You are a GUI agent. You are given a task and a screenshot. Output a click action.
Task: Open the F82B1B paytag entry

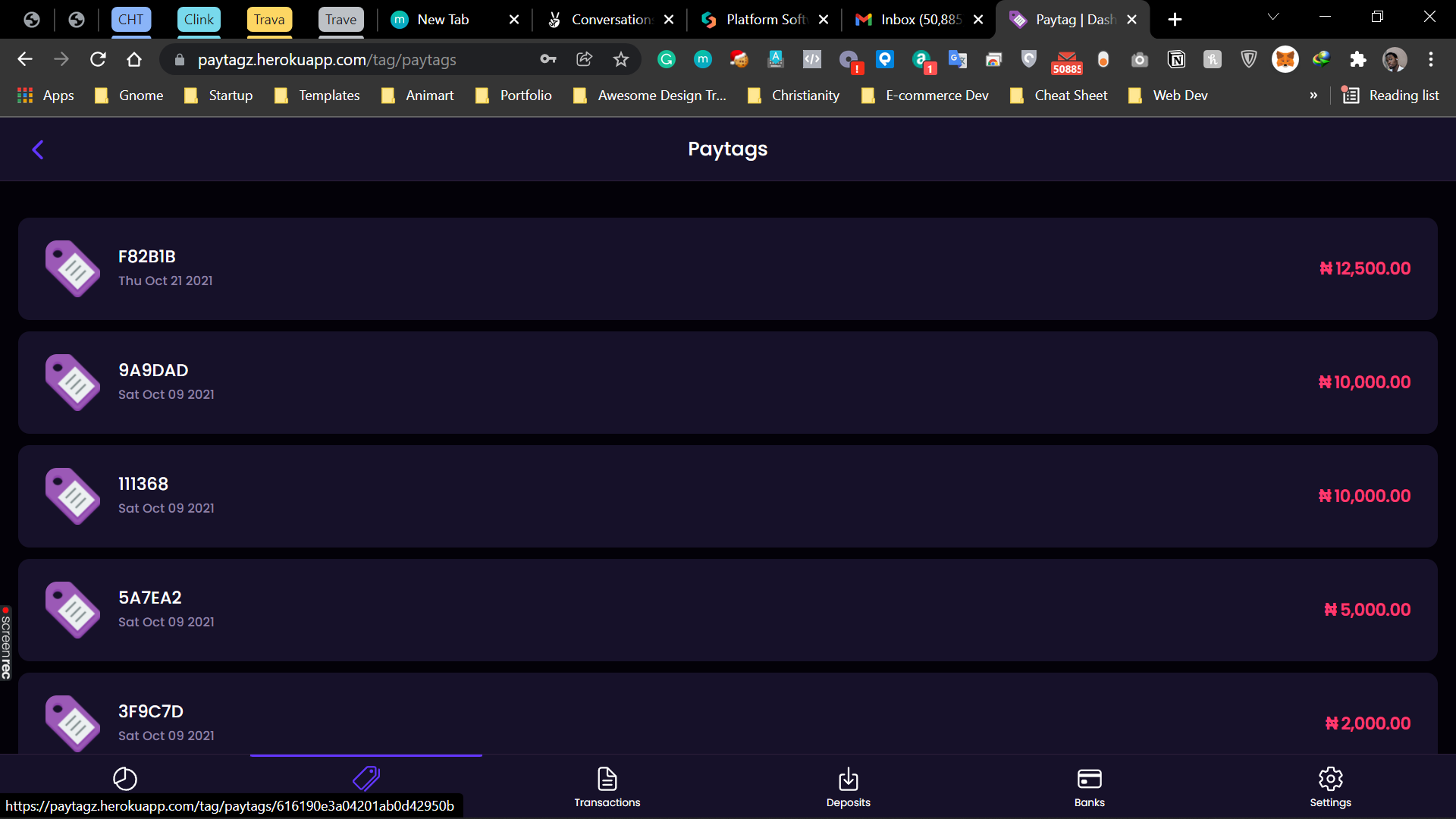tap(728, 268)
